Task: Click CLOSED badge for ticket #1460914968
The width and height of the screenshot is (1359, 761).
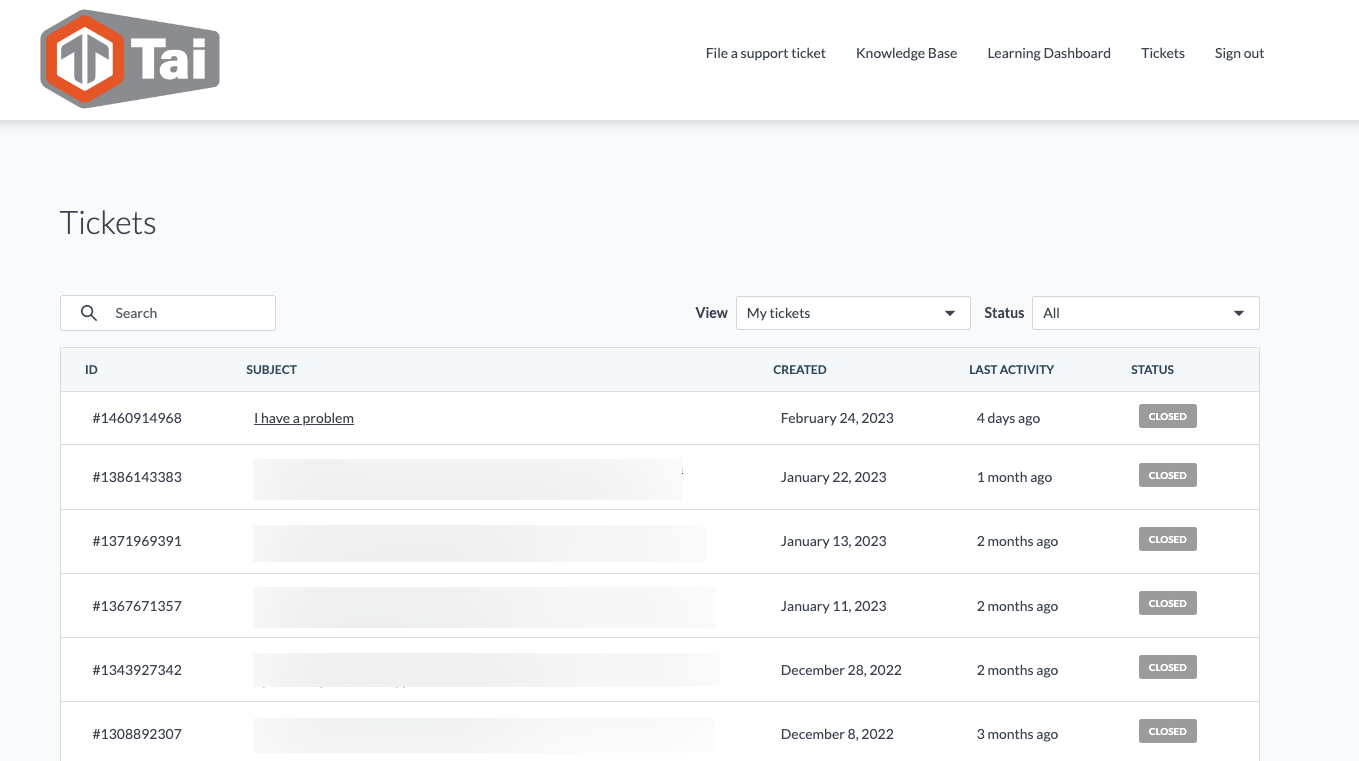Action: pos(1167,417)
